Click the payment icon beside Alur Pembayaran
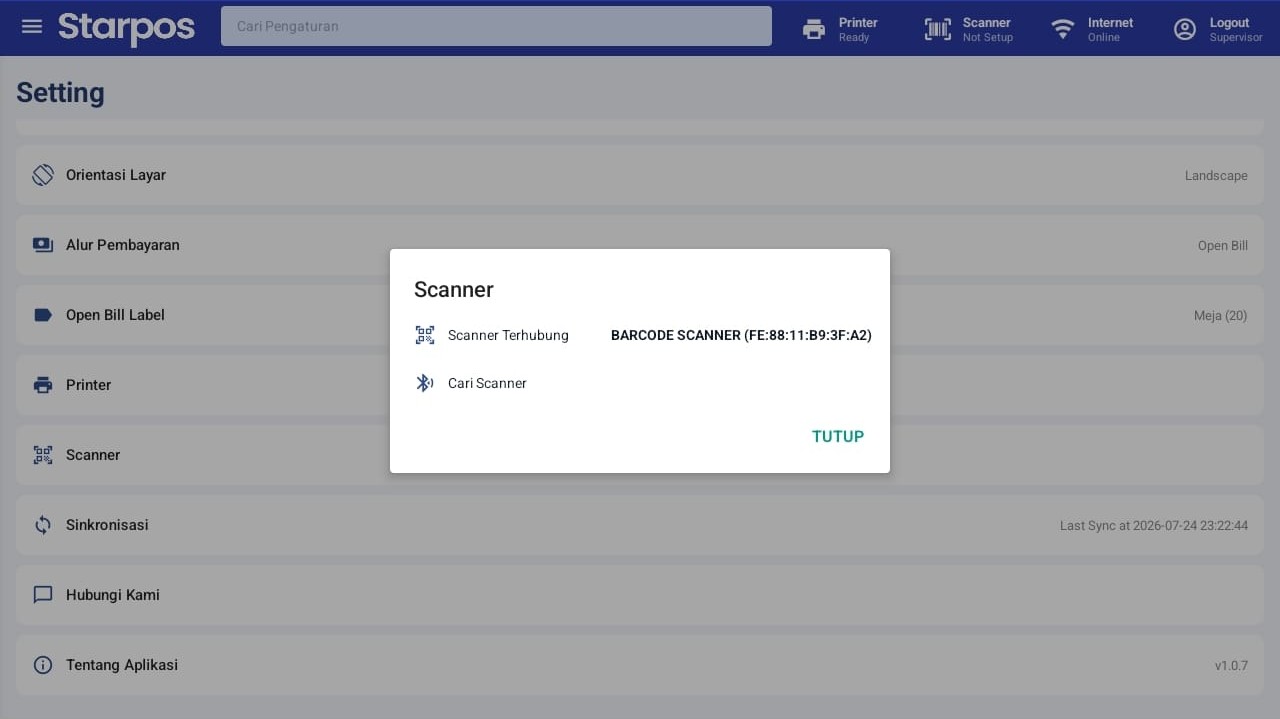Image resolution: width=1280 pixels, height=719 pixels. tap(43, 245)
